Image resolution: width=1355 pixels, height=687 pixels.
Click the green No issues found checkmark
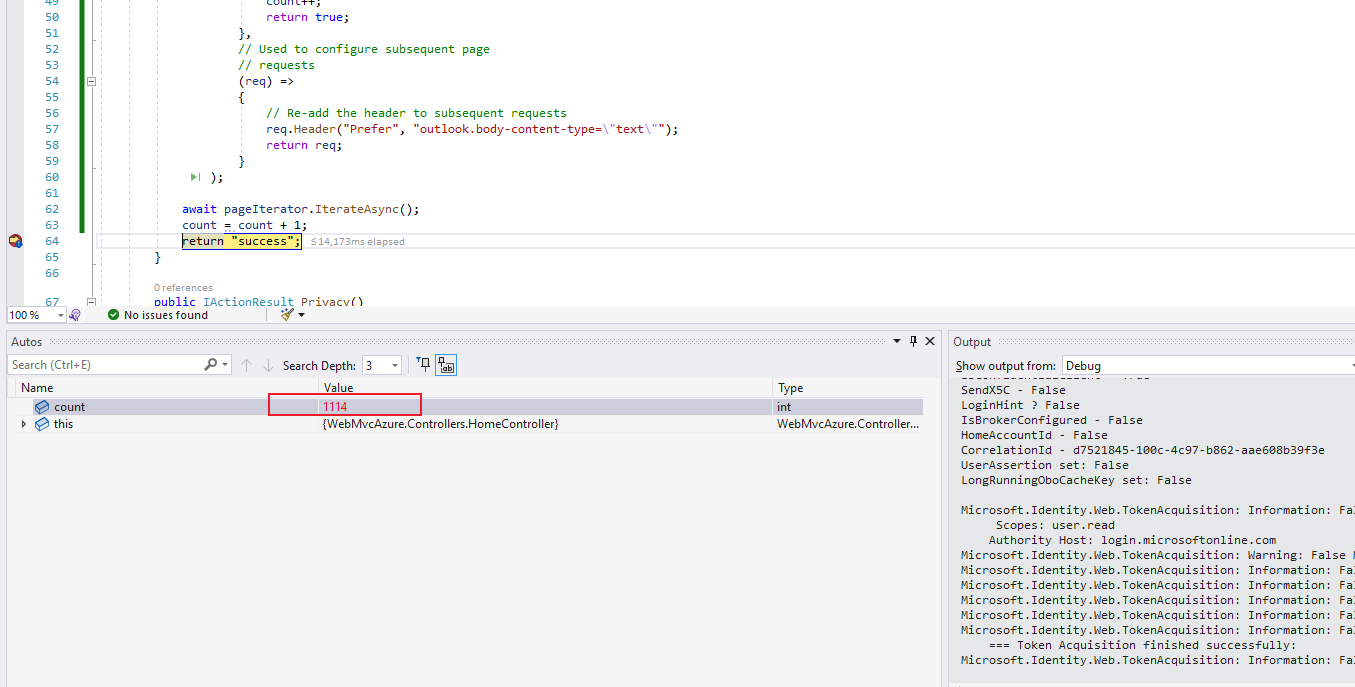pyautogui.click(x=113, y=315)
